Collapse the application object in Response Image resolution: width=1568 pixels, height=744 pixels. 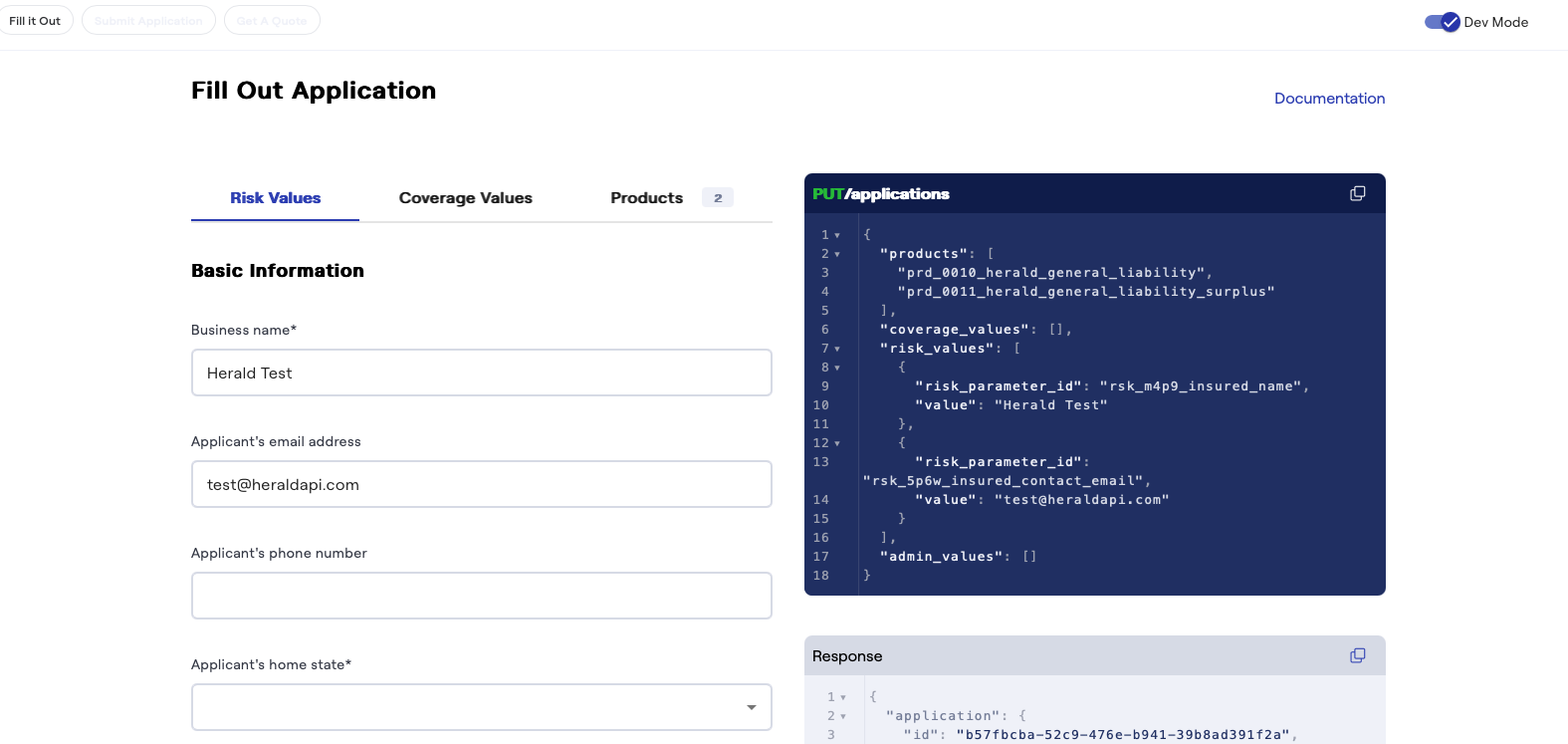point(843,716)
